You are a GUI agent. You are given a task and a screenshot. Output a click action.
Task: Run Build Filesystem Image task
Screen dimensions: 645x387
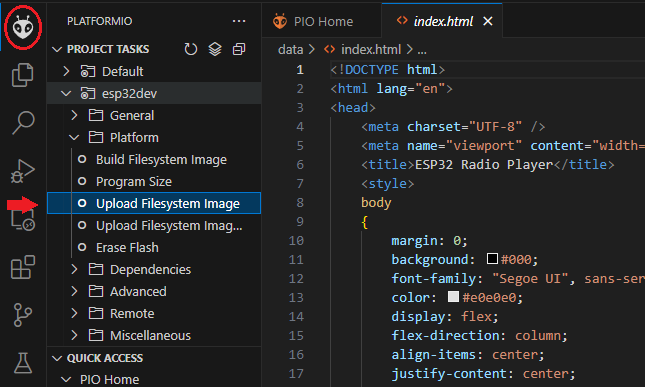[154, 160]
